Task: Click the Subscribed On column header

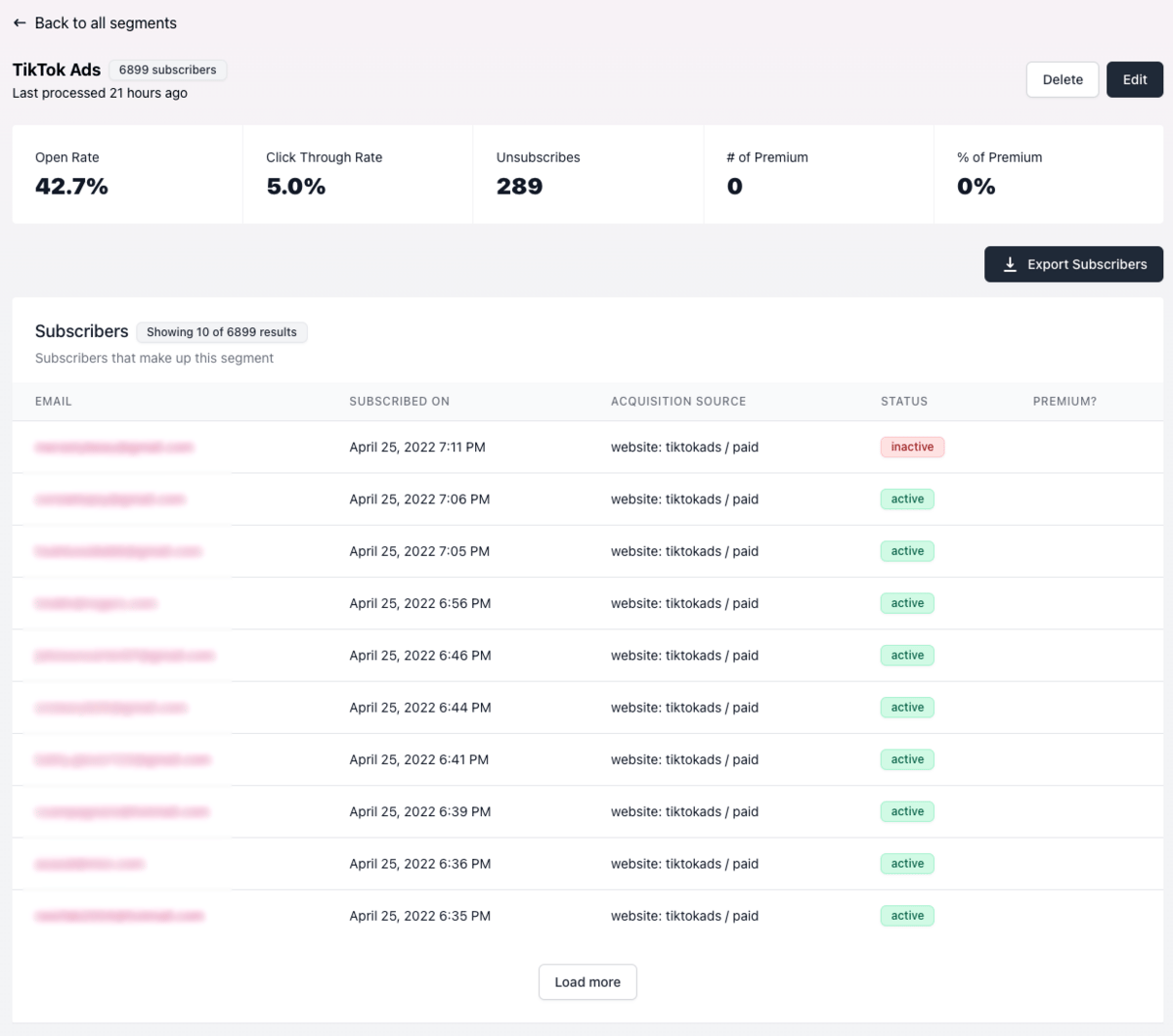Action: [x=400, y=402]
